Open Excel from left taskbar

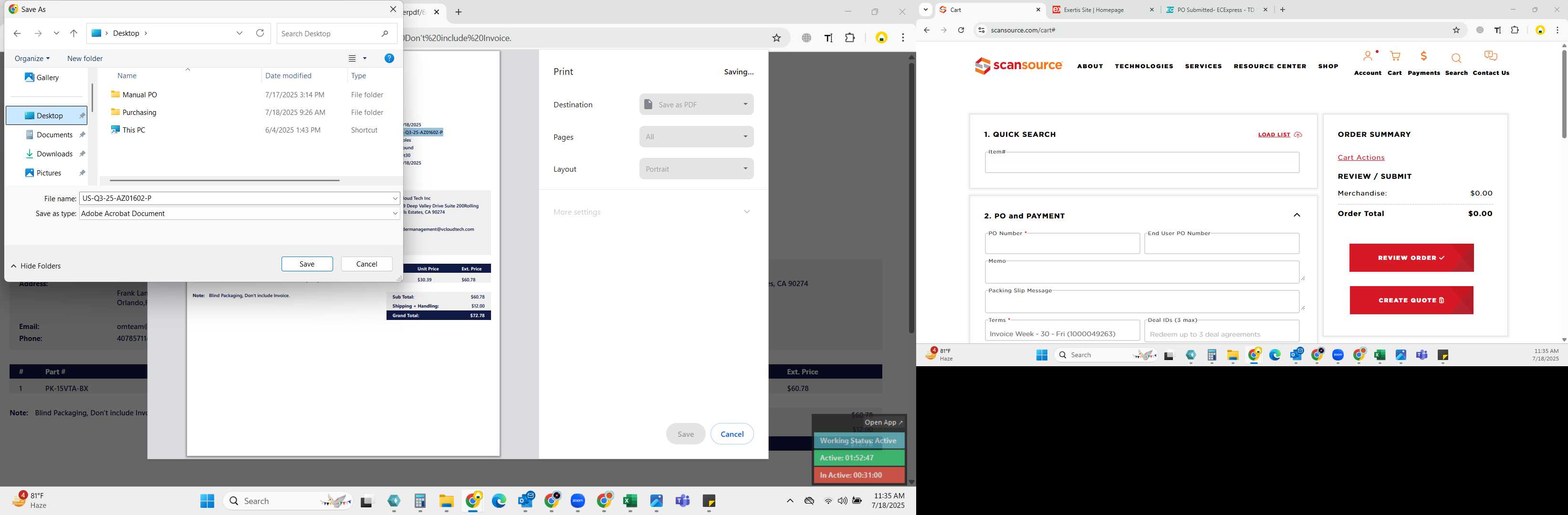click(x=630, y=501)
